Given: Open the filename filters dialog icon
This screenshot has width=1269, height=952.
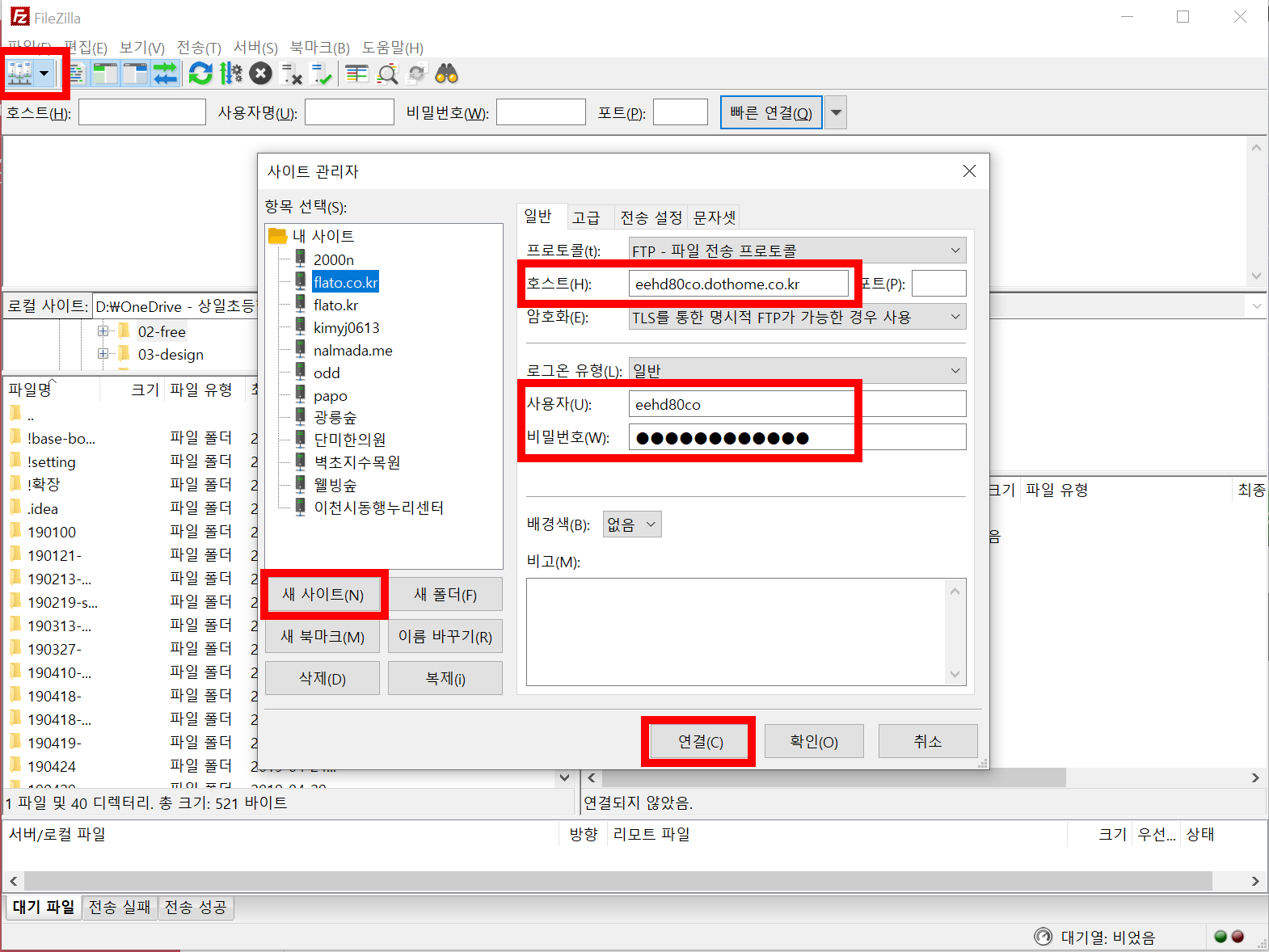Looking at the screenshot, I should [x=356, y=74].
